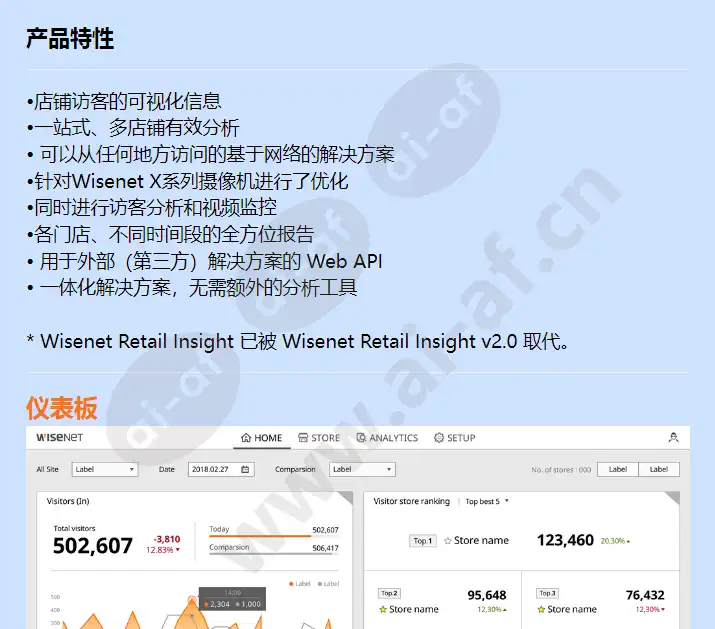The image size is (715, 629).
Task: Open the HOME tab
Action: click(x=261, y=438)
